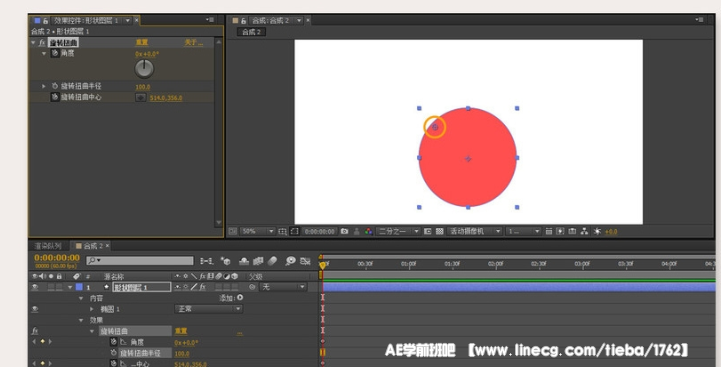721x367 pixels.
Task: Click the radius value 100.0 in Effect Controls
Action: (x=143, y=87)
